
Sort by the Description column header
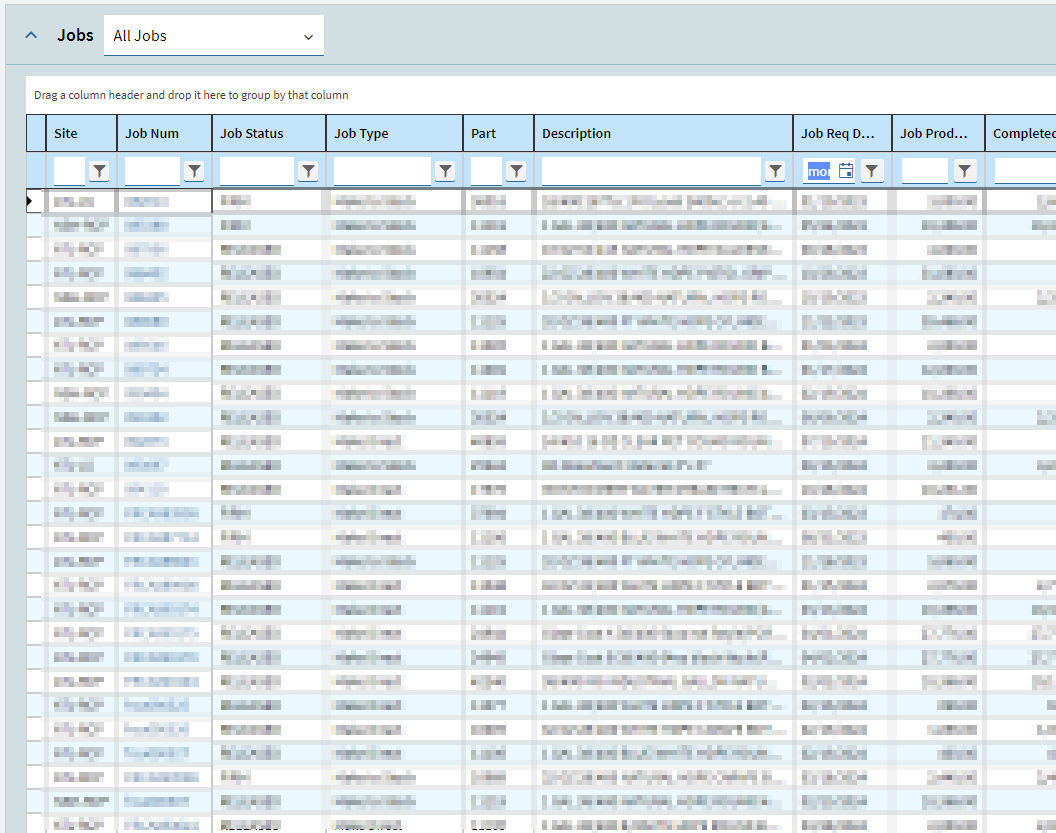click(x=663, y=133)
